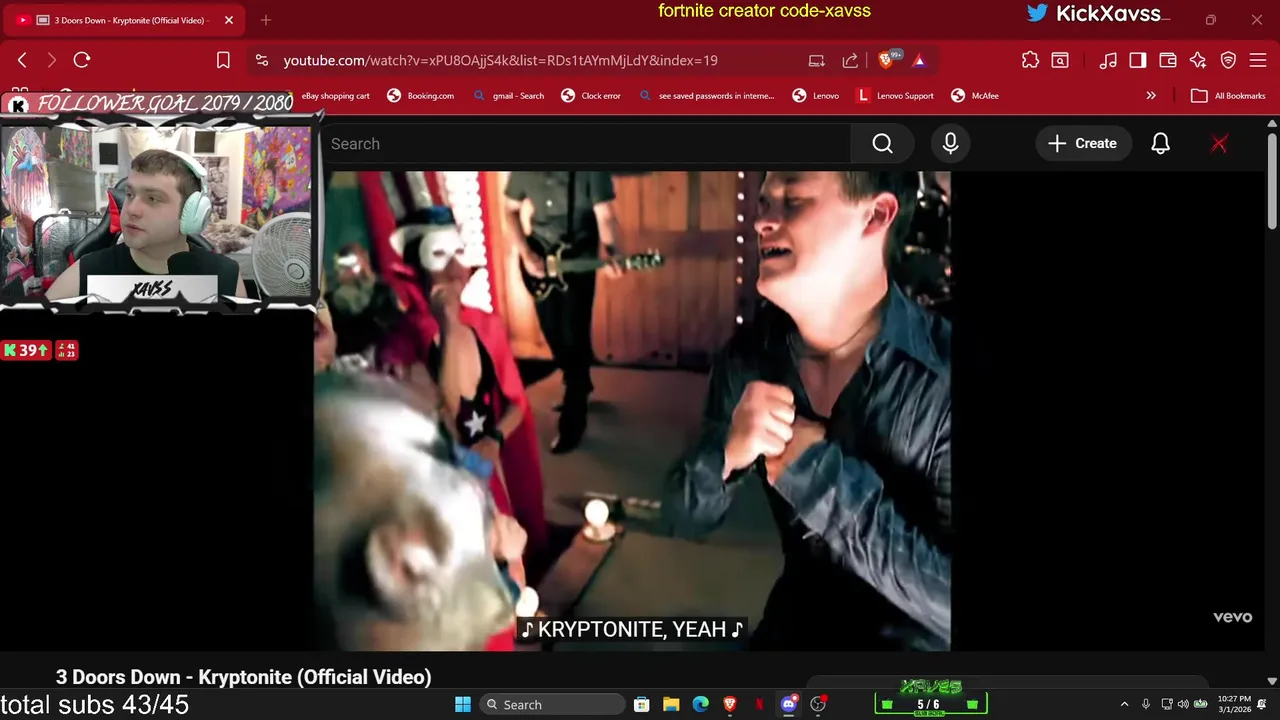Bookmark this page using the bookmark icon

(x=223, y=60)
